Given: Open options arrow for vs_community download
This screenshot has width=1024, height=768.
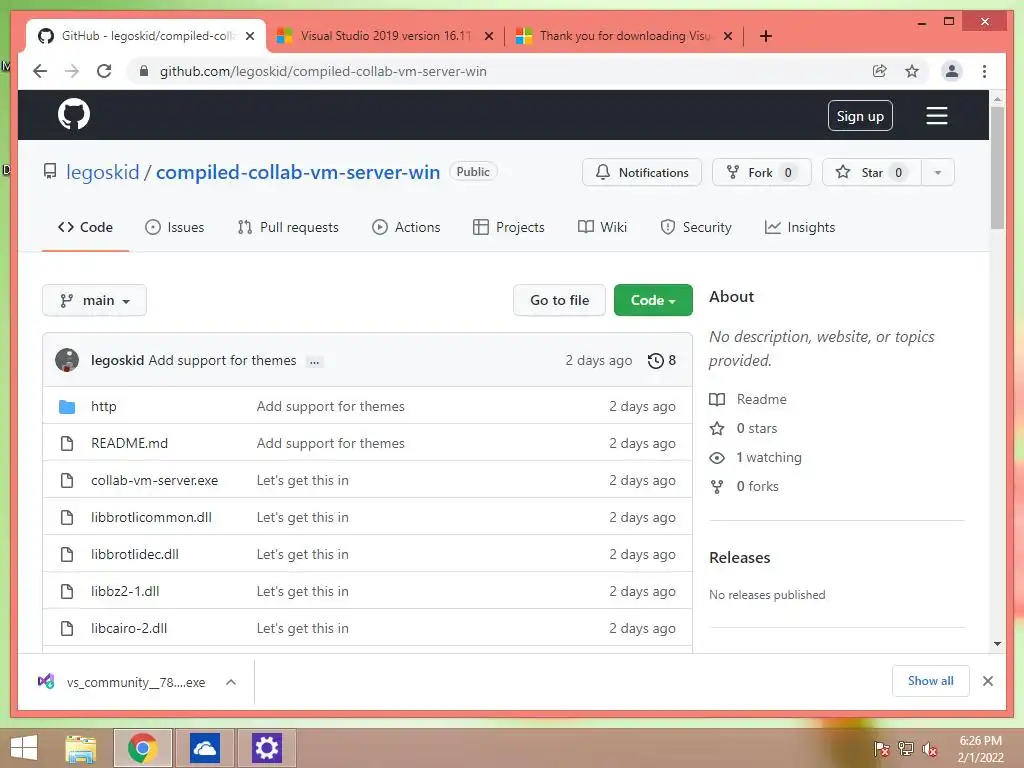Looking at the screenshot, I should coord(231,682).
